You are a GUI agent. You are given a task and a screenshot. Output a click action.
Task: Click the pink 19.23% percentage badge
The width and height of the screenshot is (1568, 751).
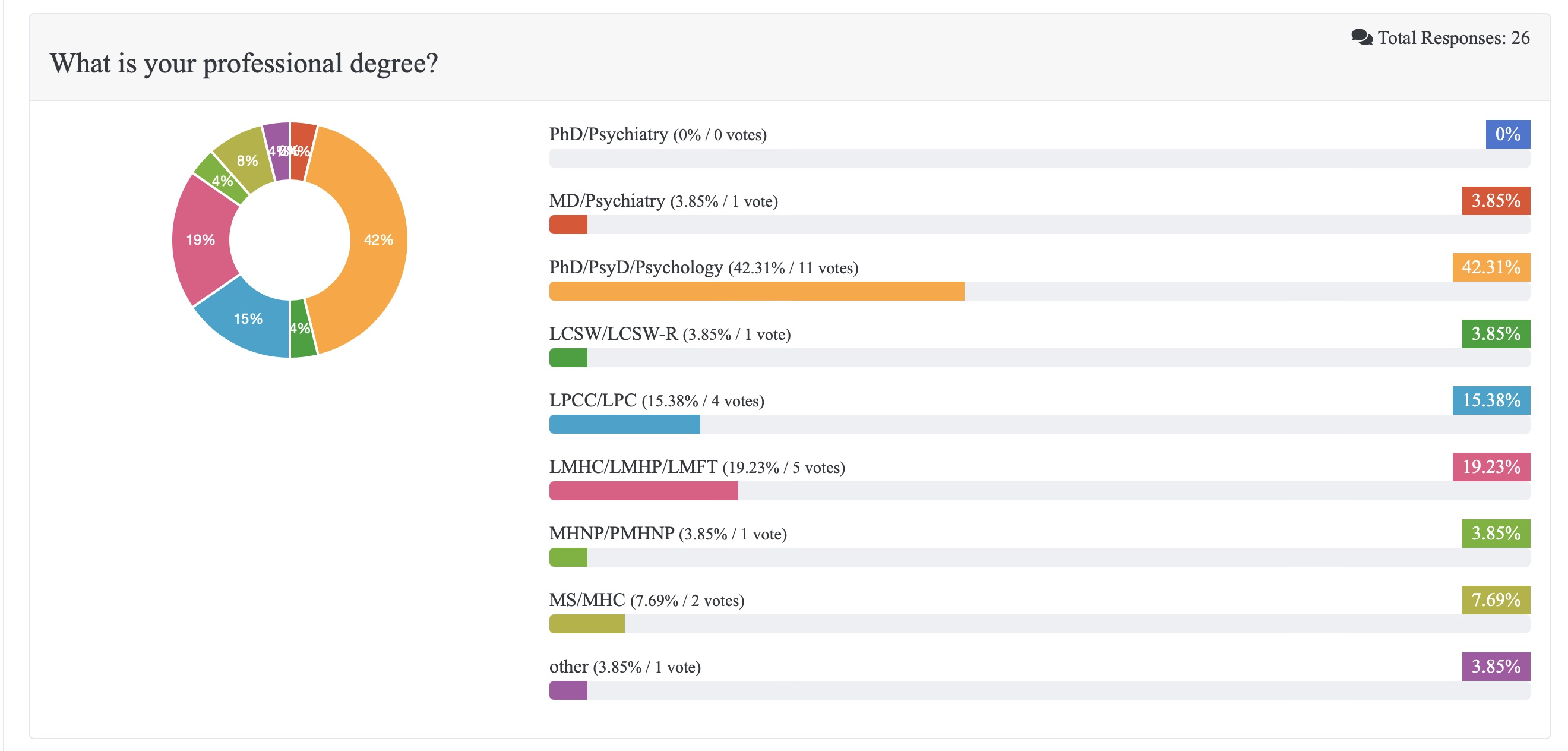point(1491,466)
